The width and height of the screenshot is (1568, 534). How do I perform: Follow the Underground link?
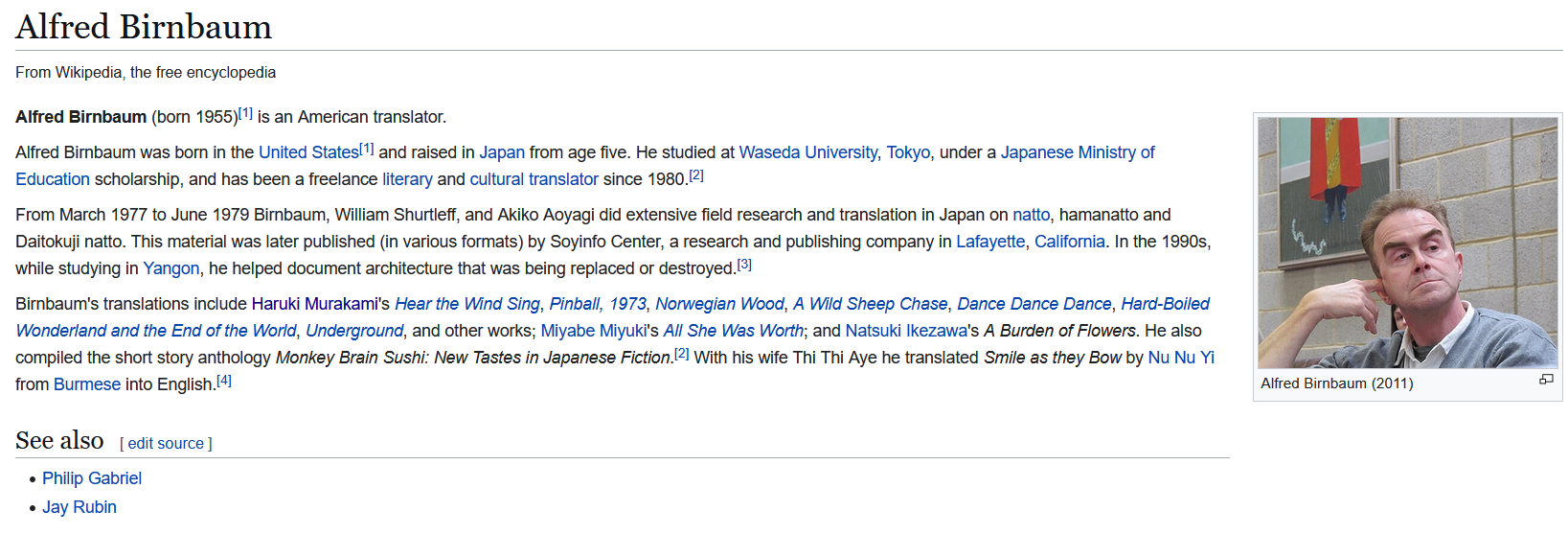[354, 331]
